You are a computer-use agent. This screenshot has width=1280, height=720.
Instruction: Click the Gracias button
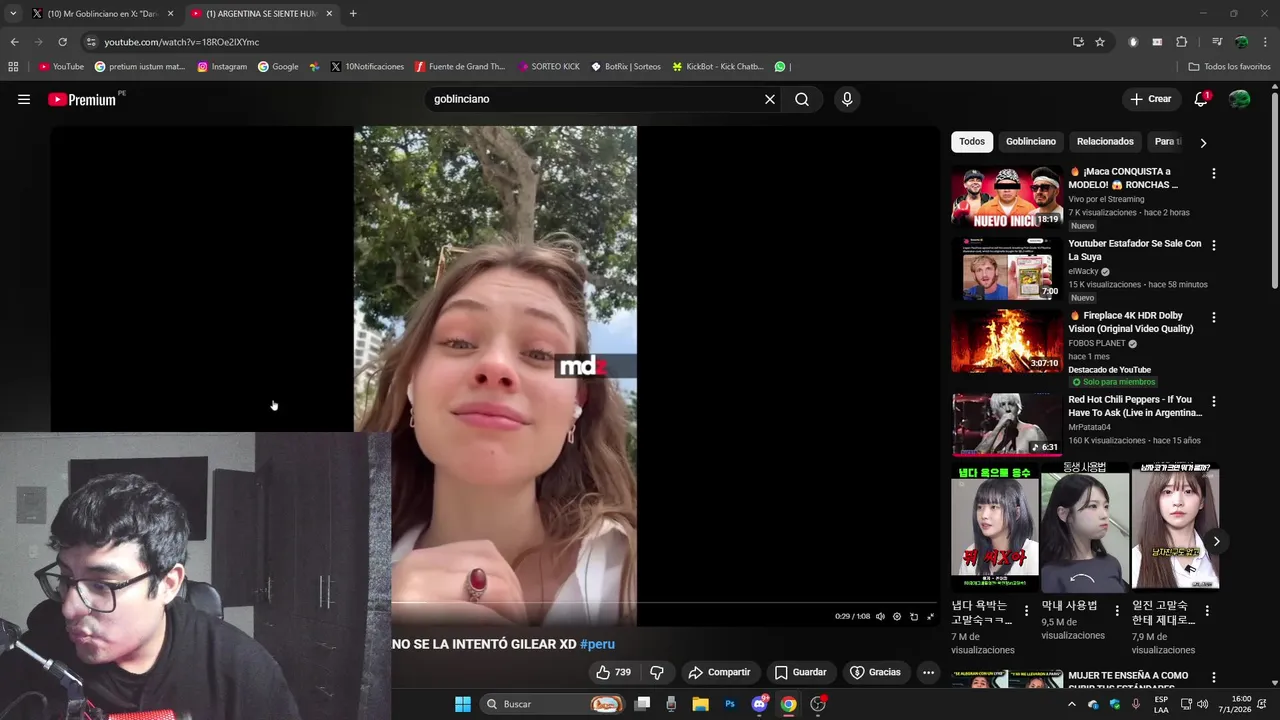[876, 672]
